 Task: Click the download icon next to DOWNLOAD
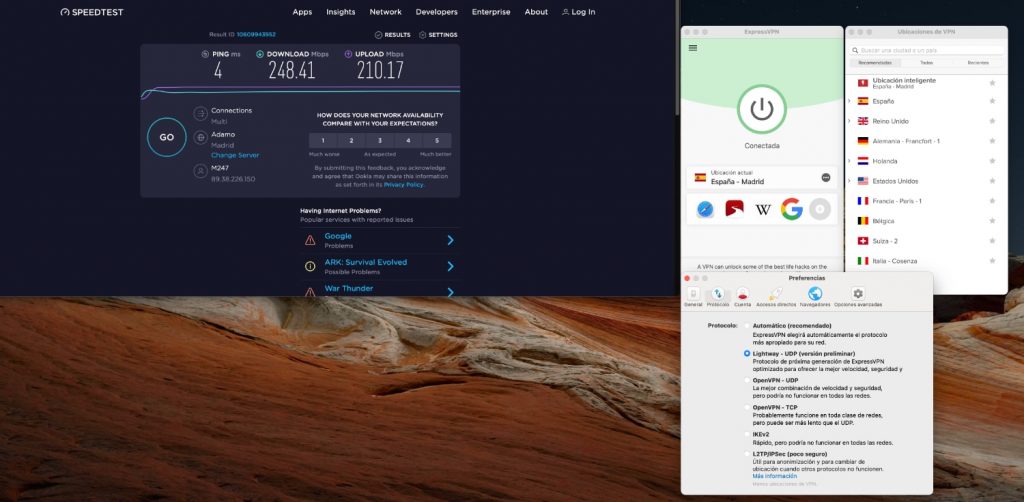click(x=260, y=54)
